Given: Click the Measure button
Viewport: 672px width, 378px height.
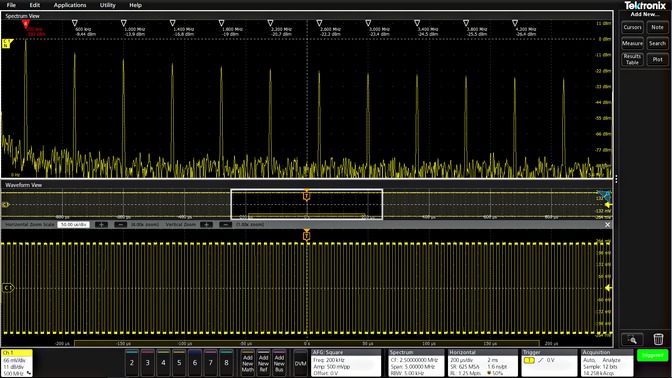Looking at the screenshot, I should (632, 43).
